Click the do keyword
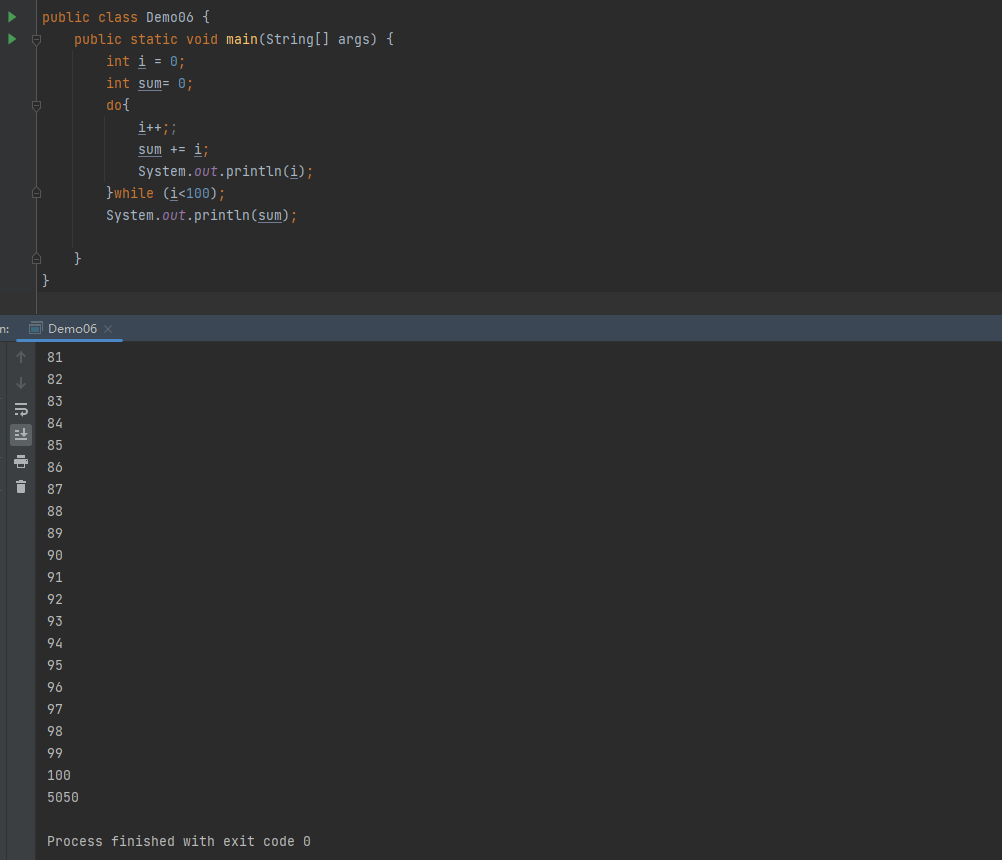1002x860 pixels. (x=114, y=105)
